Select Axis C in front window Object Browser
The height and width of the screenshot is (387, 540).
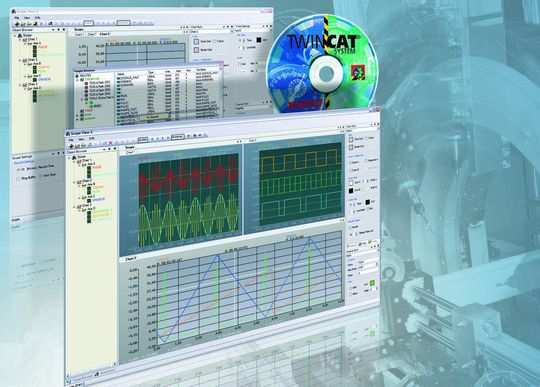click(90, 197)
